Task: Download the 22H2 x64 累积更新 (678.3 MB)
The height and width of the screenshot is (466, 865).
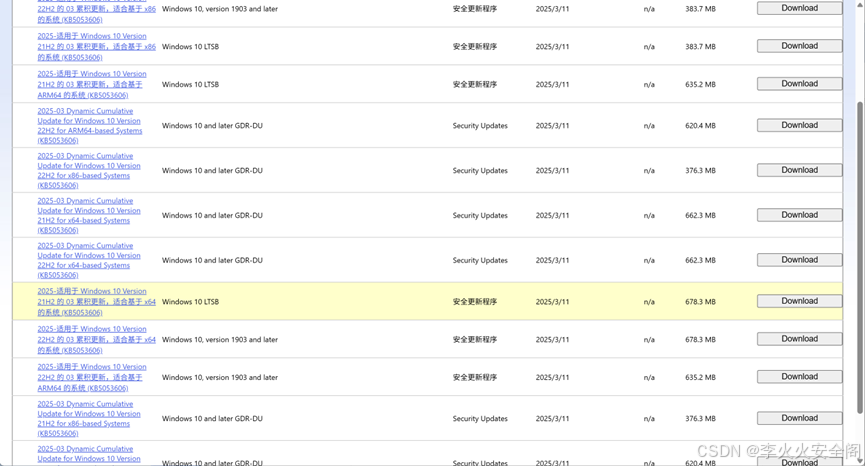Action: [799, 339]
